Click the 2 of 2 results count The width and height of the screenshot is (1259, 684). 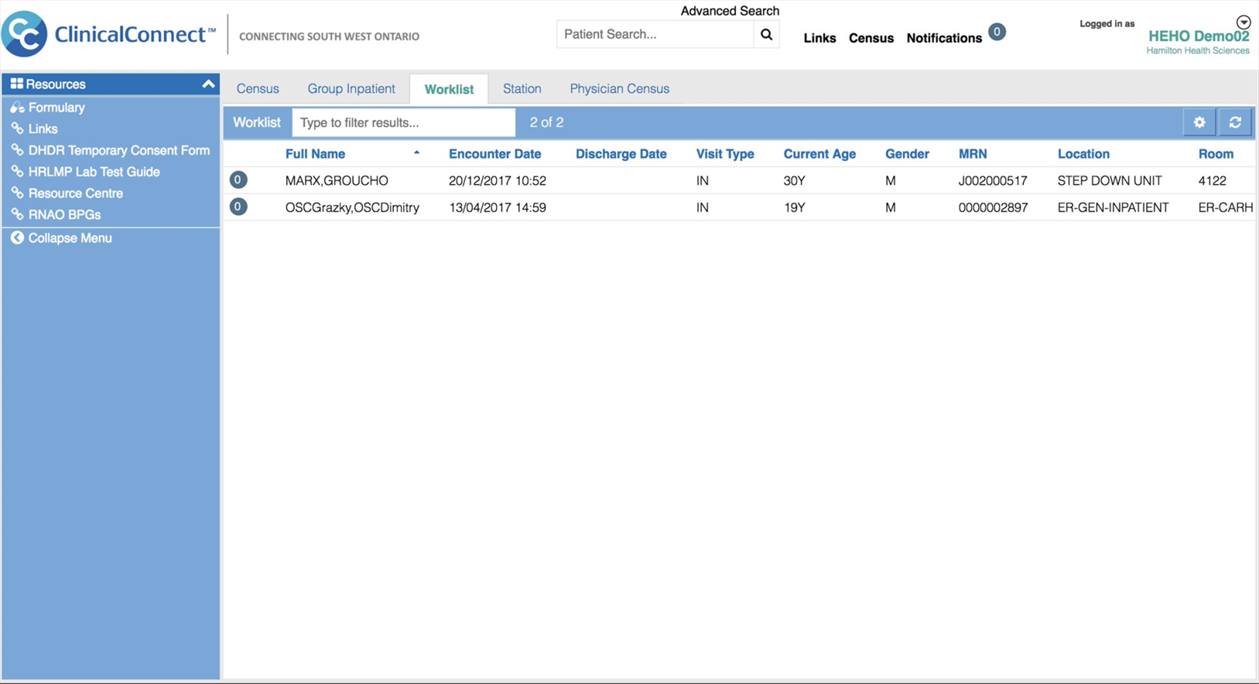[547, 122]
